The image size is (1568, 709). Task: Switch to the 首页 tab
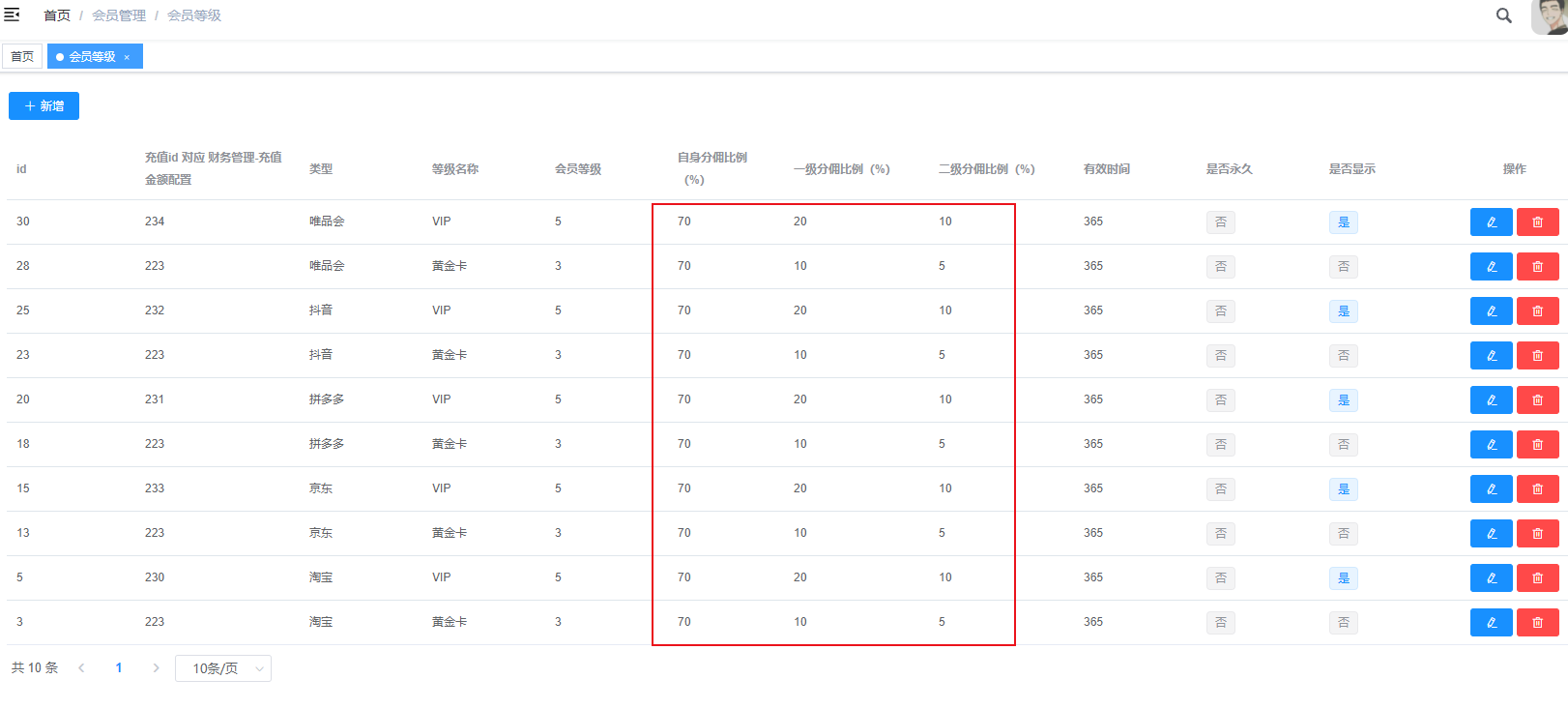(x=22, y=57)
